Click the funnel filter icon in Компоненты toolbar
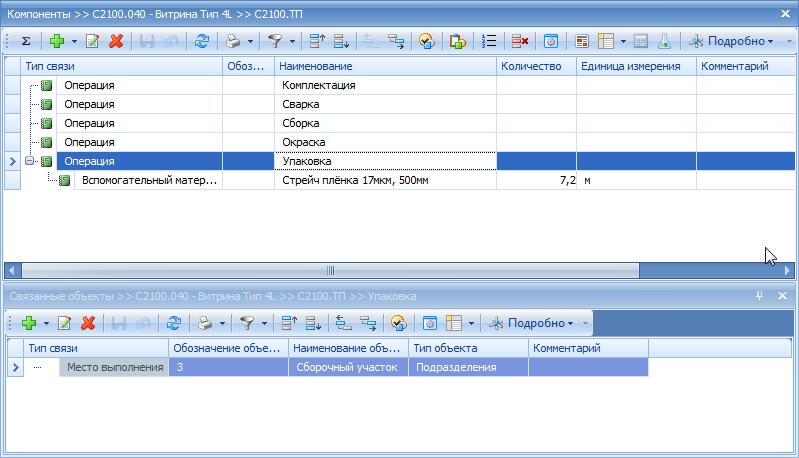799x458 pixels. [x=275, y=41]
